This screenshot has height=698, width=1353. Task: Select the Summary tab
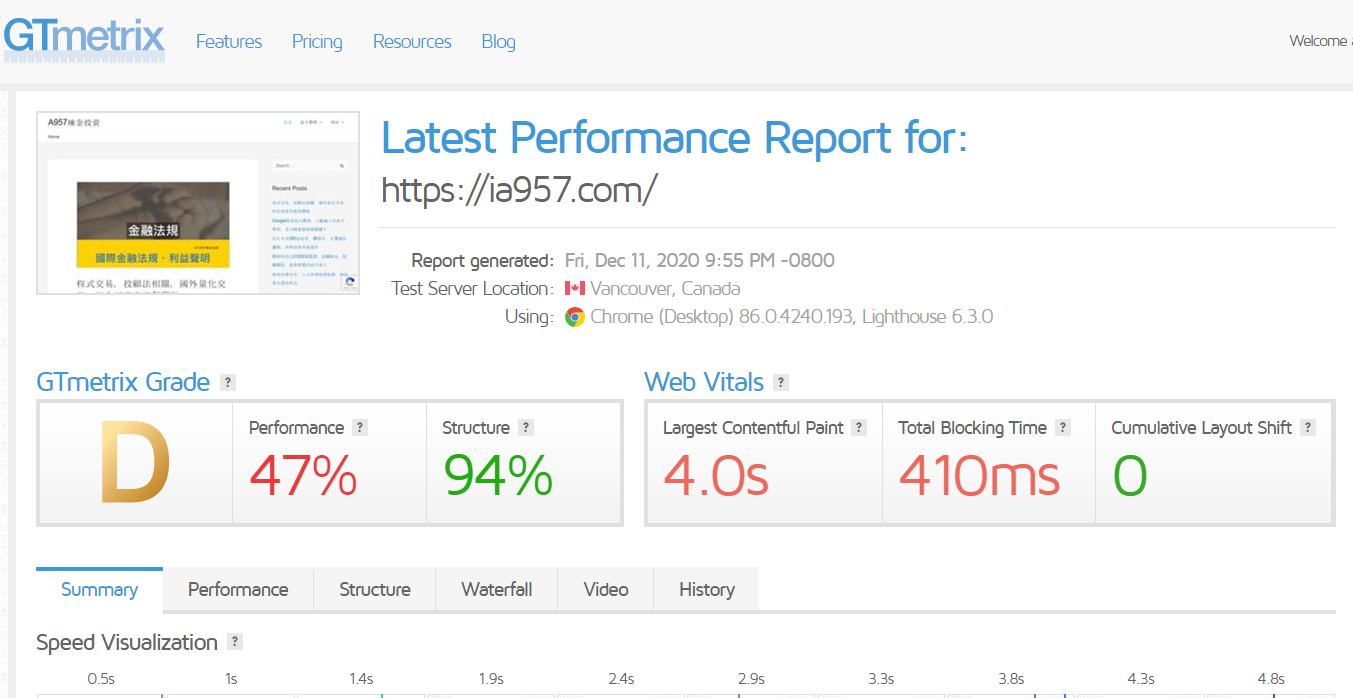click(99, 589)
